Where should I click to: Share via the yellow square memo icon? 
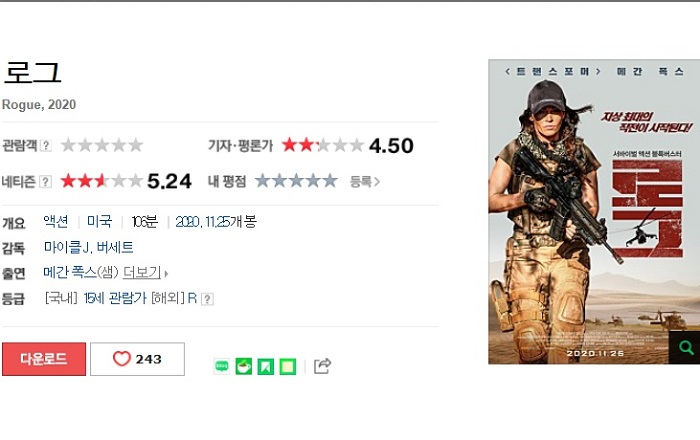tap(288, 366)
